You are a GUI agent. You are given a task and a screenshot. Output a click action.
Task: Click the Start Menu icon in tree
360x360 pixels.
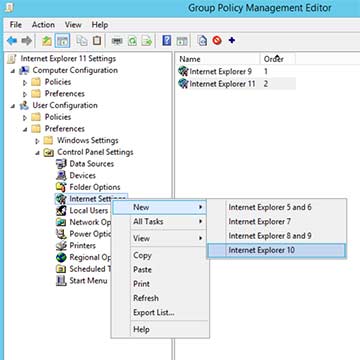pyautogui.click(x=61, y=281)
